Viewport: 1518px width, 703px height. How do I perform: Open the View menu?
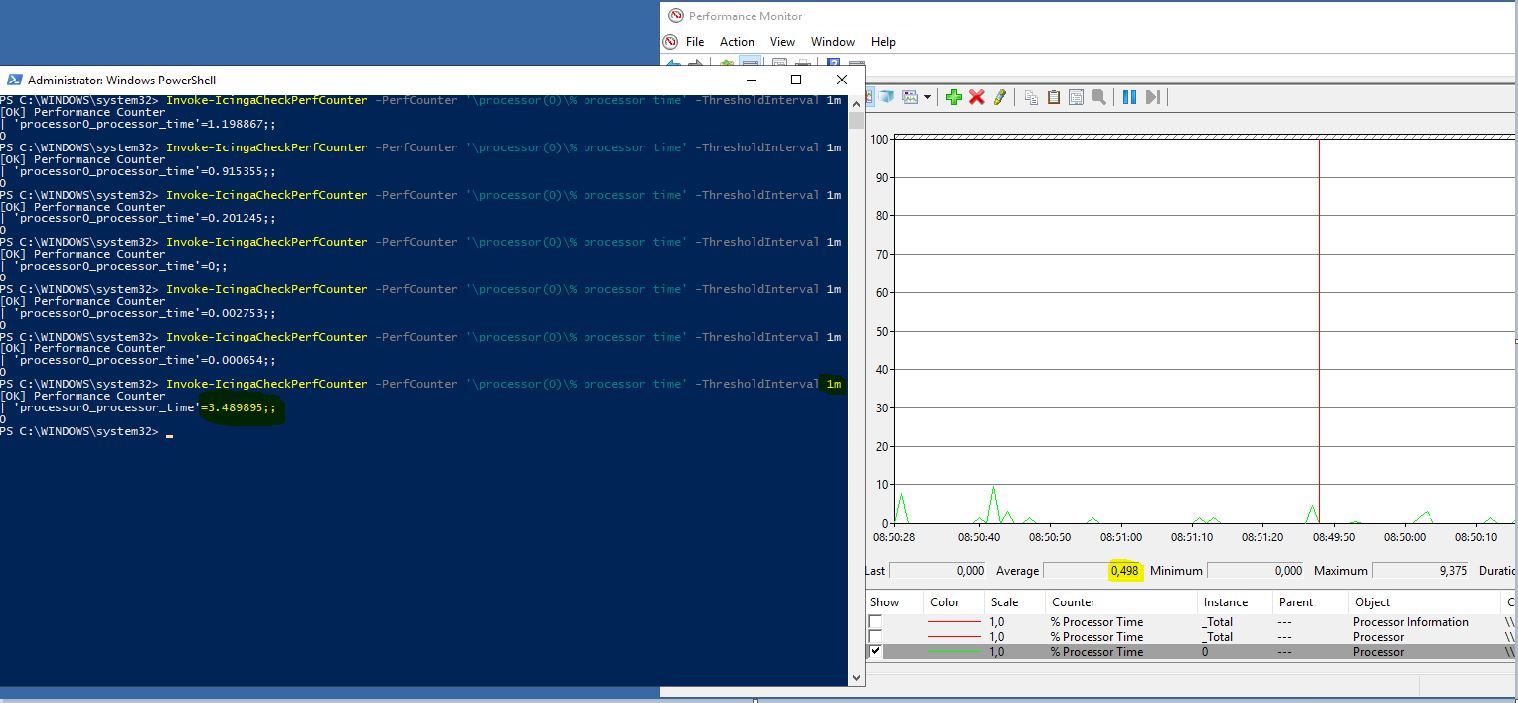(782, 42)
